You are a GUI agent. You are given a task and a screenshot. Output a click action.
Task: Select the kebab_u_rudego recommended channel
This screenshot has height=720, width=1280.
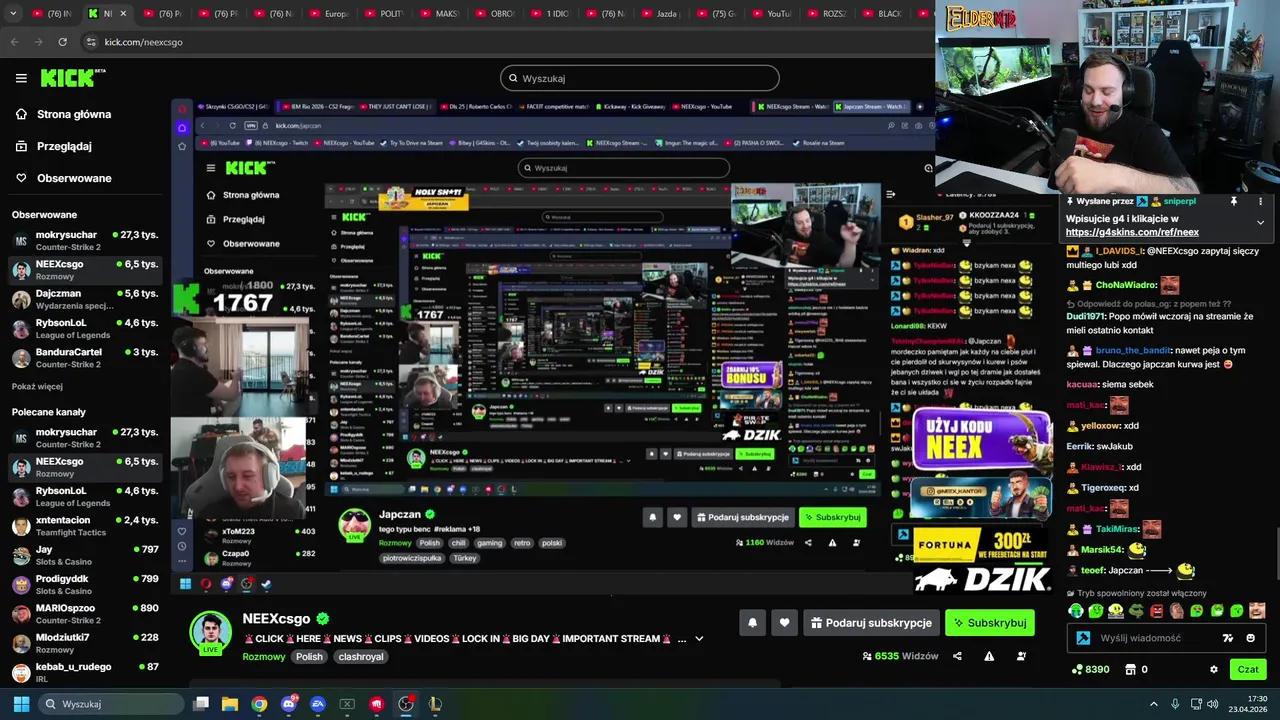84,672
